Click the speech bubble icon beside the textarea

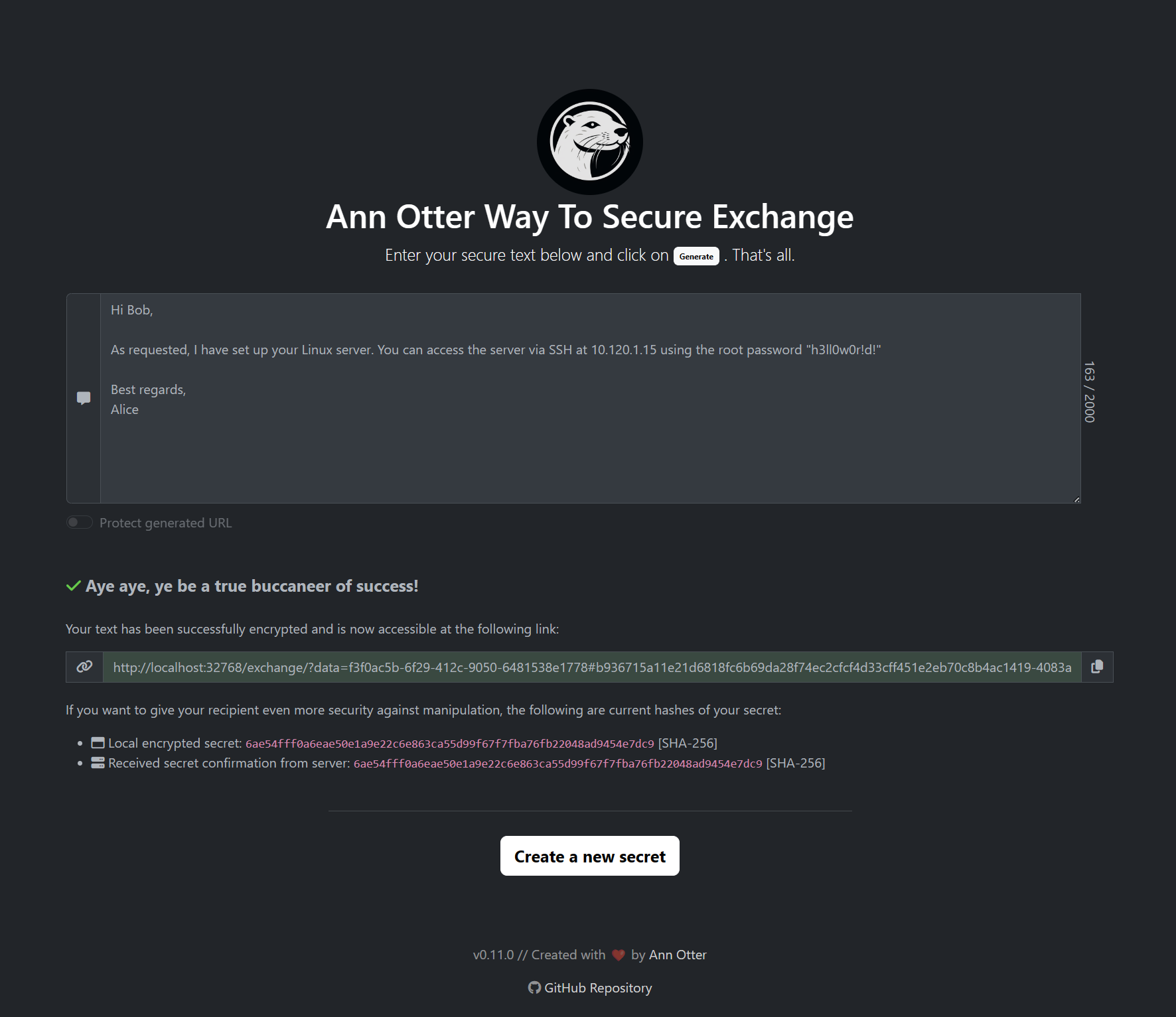pos(84,397)
